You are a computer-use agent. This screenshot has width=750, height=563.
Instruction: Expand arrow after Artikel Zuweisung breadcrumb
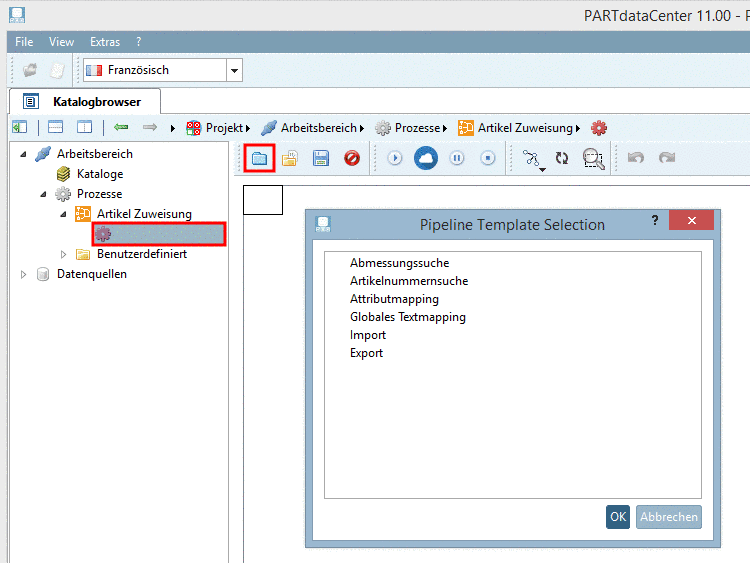coord(578,128)
